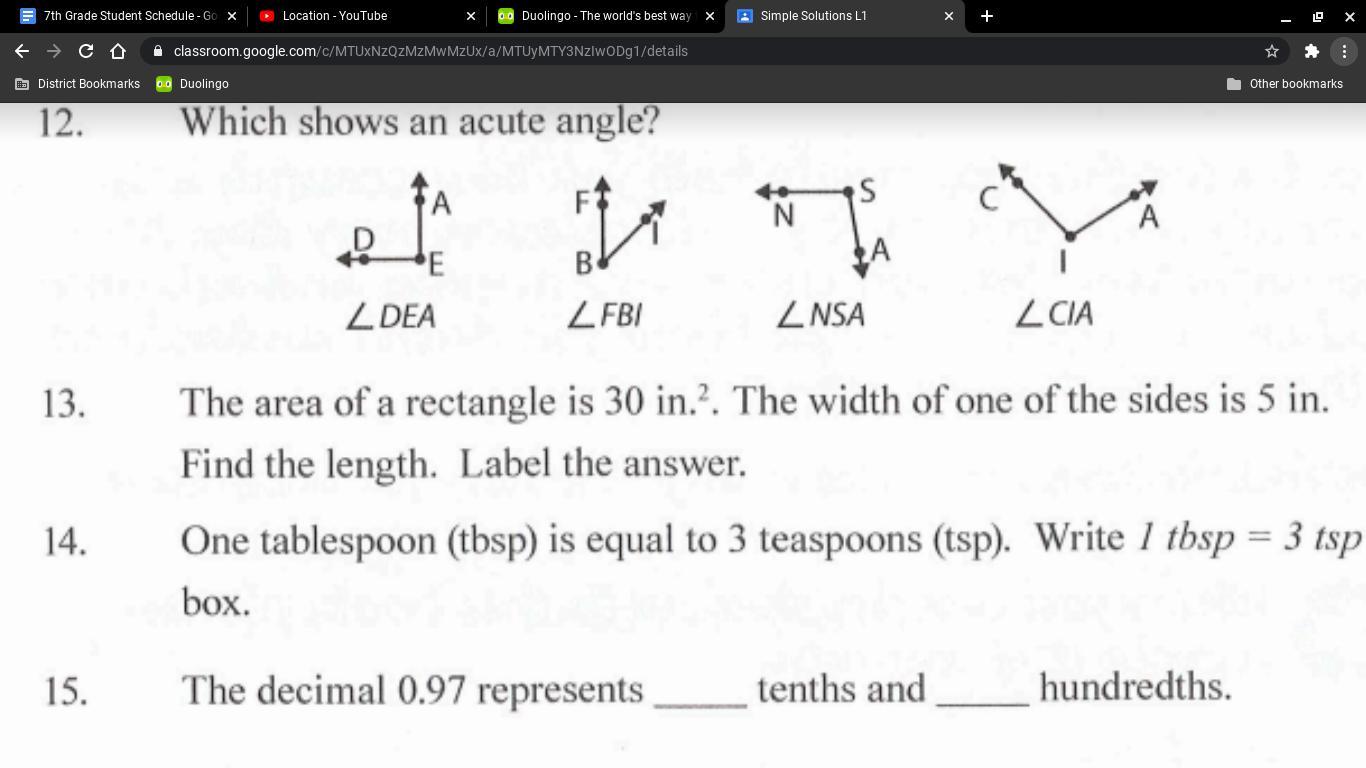Click the word 'box.' under question 14
Image resolution: width=1366 pixels, height=768 pixels.
[x=216, y=603]
